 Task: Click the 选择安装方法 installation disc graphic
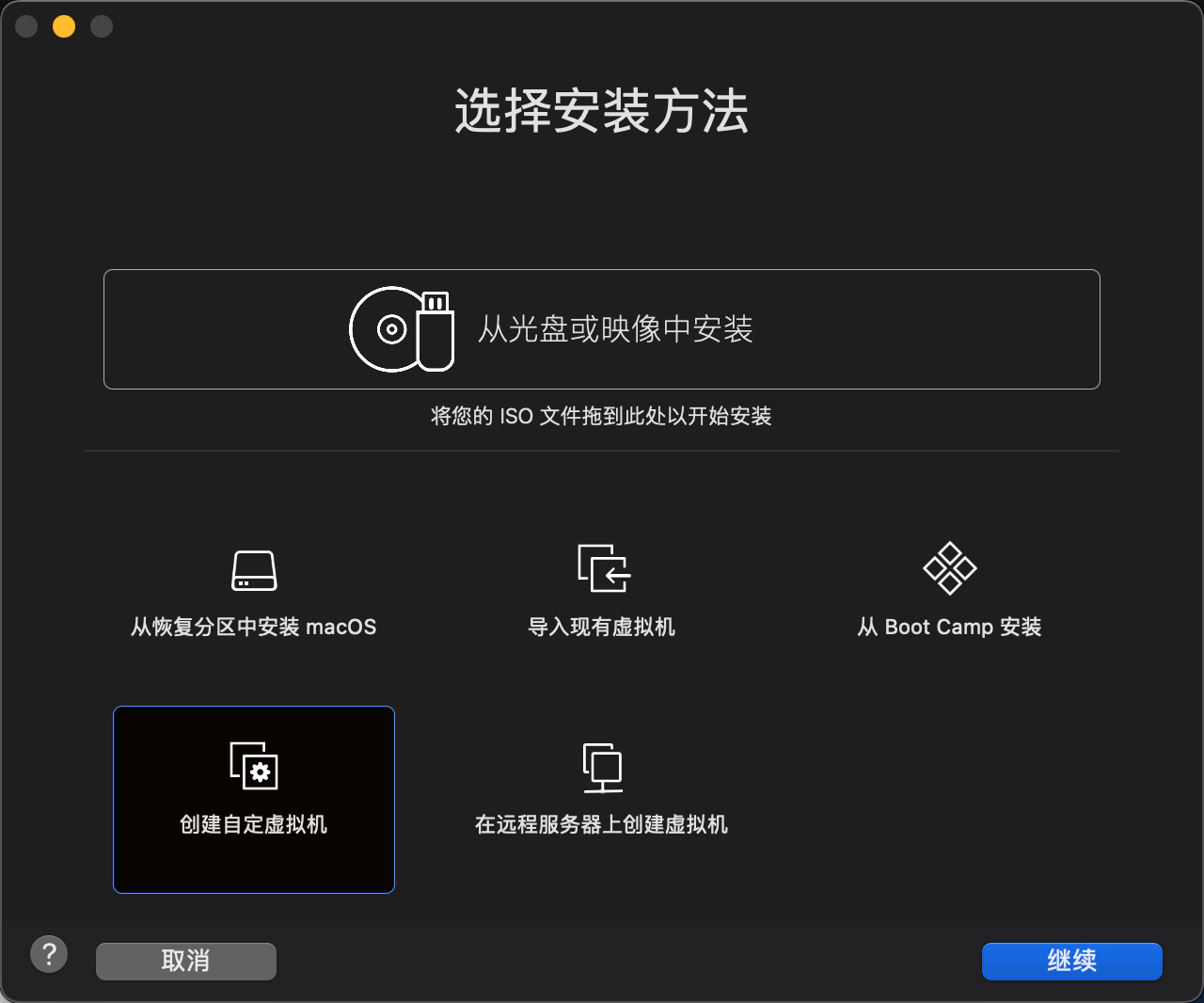point(401,329)
